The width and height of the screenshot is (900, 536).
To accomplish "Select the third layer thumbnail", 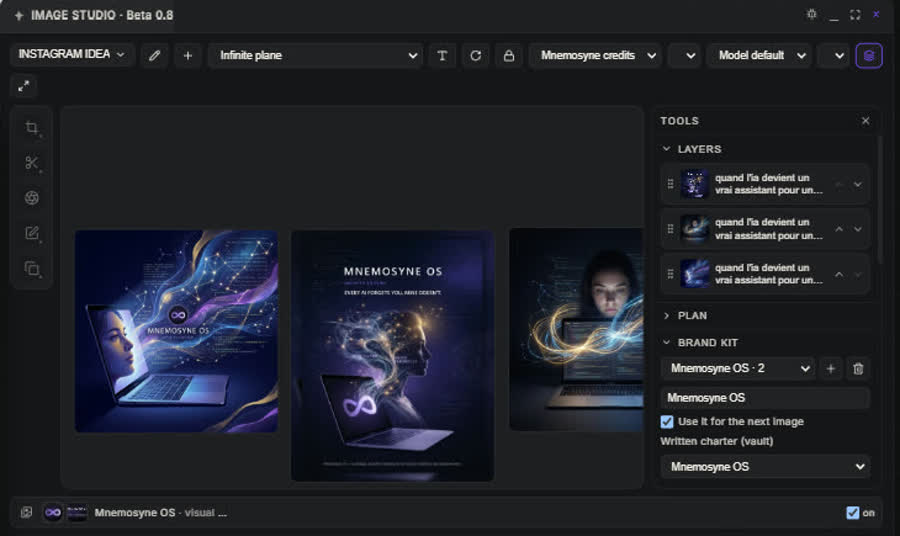I will click(695, 274).
